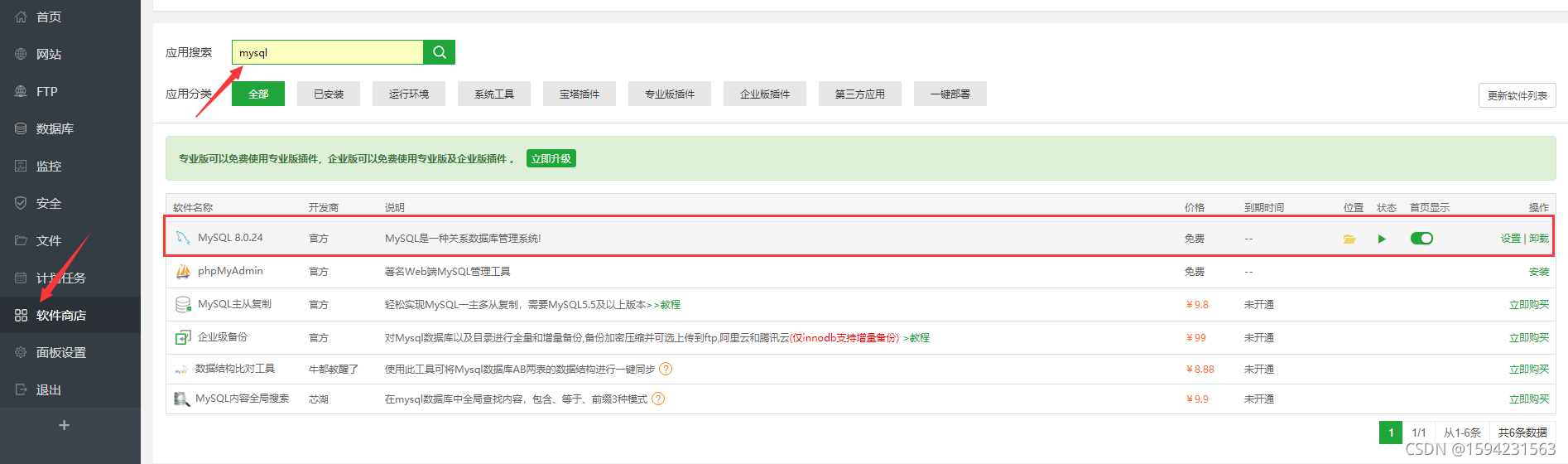Image resolution: width=1568 pixels, height=464 pixels.
Task: Click the MySQL内容全局搜索 icon
Action: click(x=181, y=399)
